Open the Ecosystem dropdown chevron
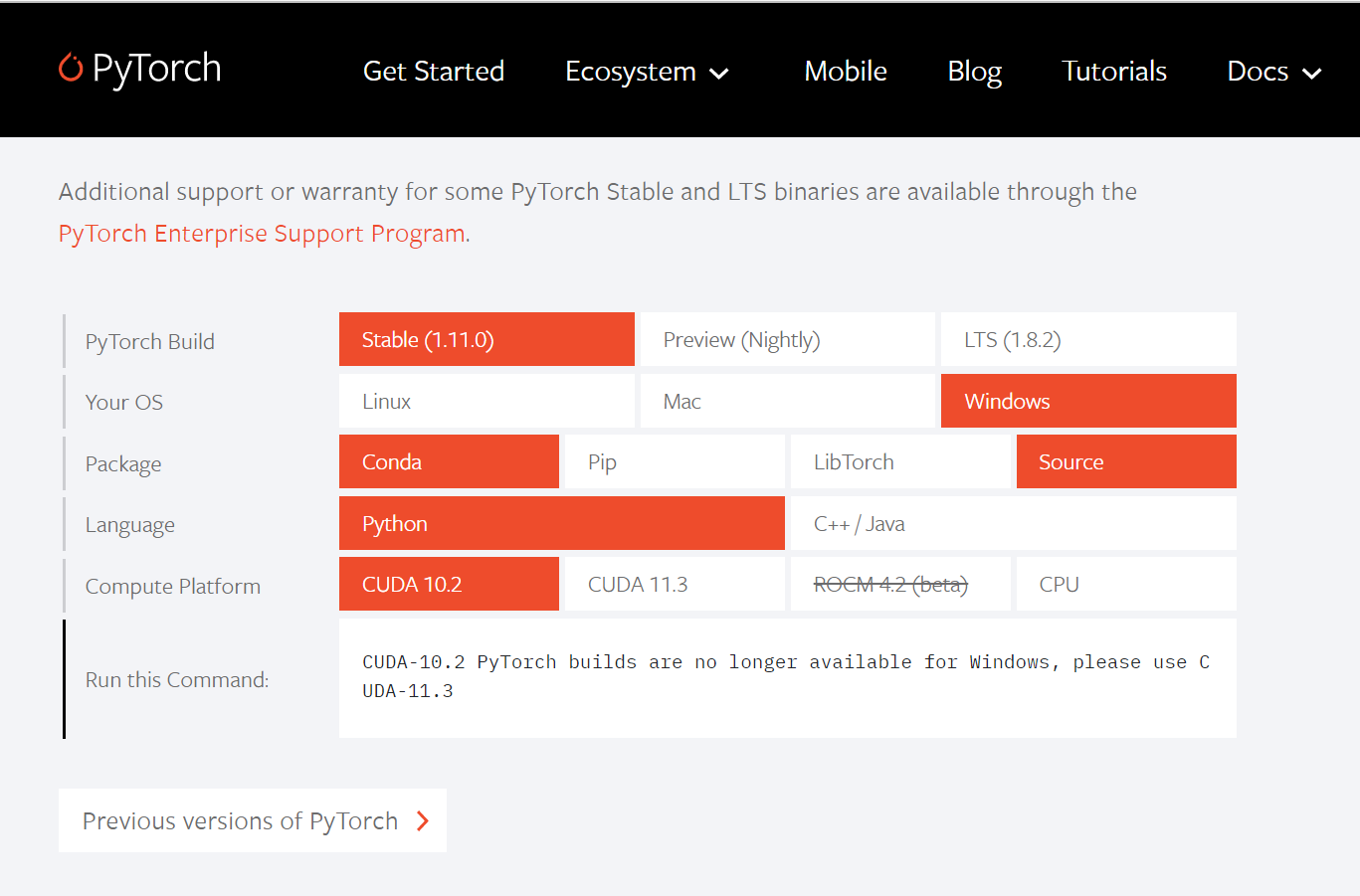This screenshot has height=896, width=1360. tap(719, 74)
